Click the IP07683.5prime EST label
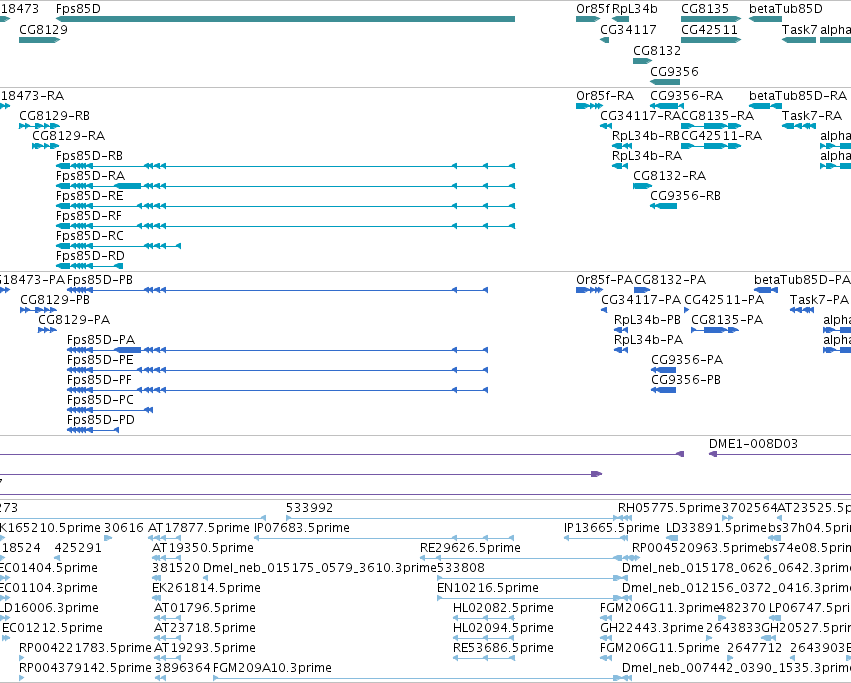 tap(302, 528)
